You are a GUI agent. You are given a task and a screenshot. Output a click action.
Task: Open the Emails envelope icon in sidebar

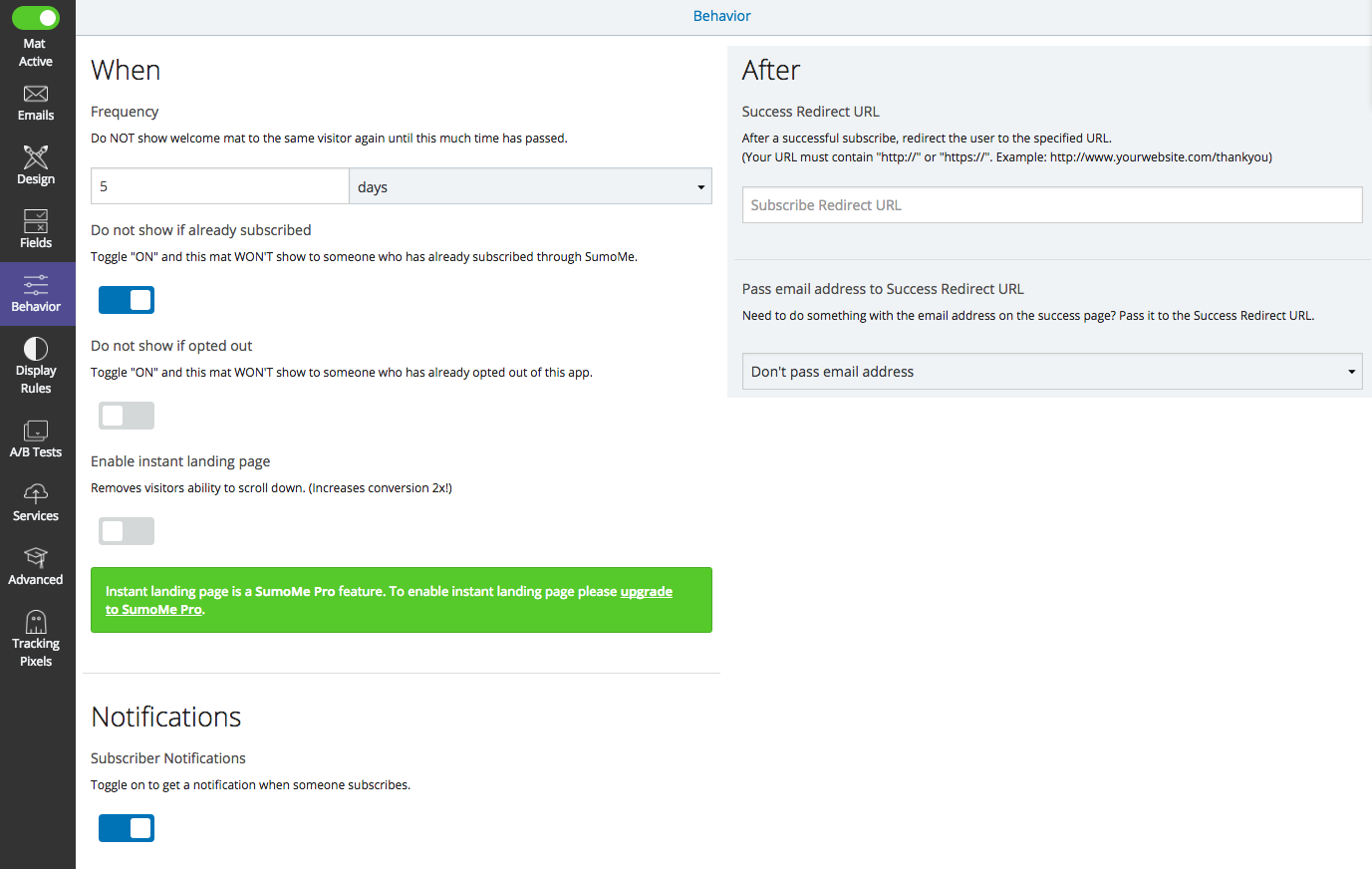click(36, 95)
